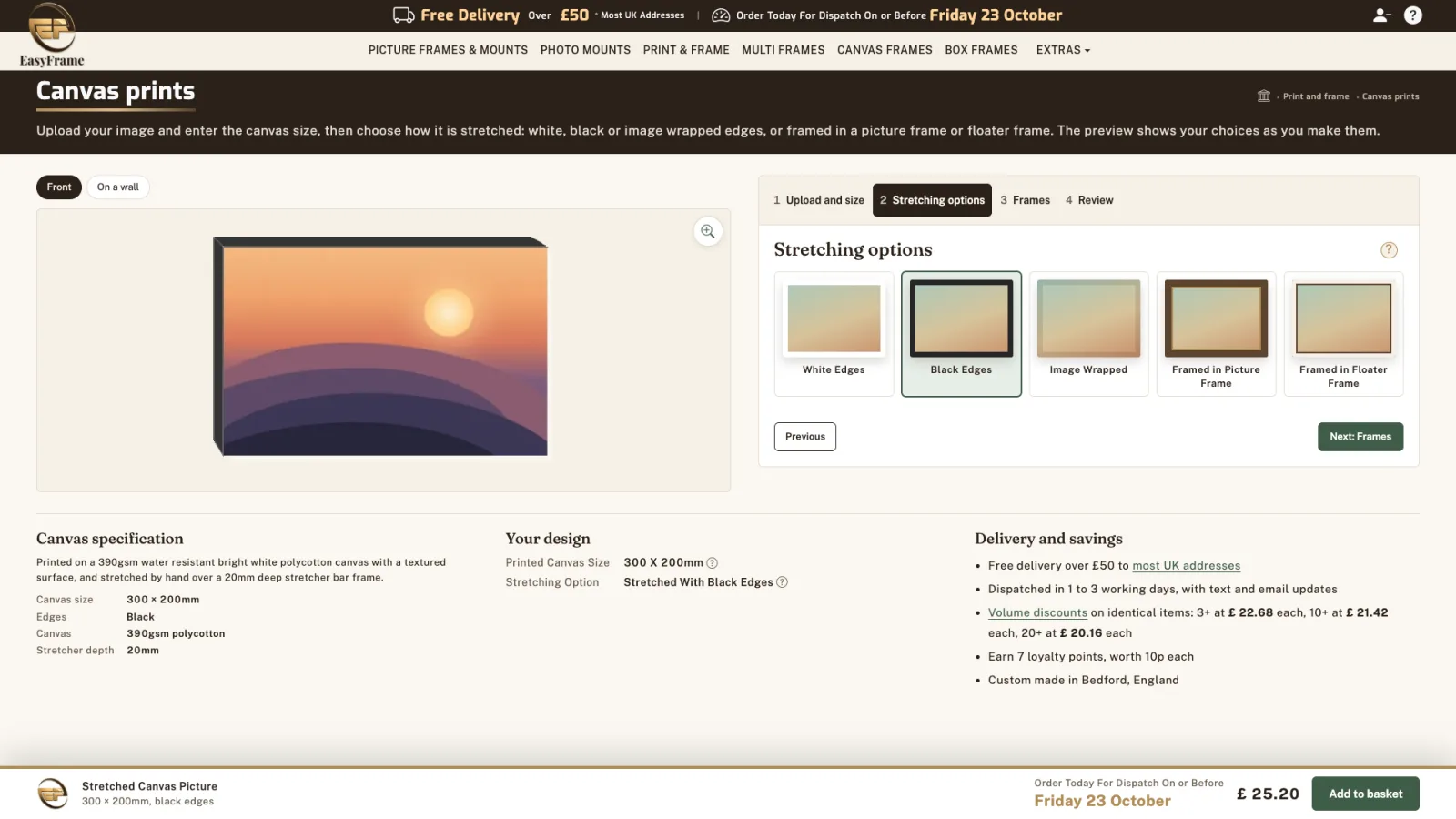Open Stretching options help icon
This screenshot has width=1456, height=819.
1389,250
